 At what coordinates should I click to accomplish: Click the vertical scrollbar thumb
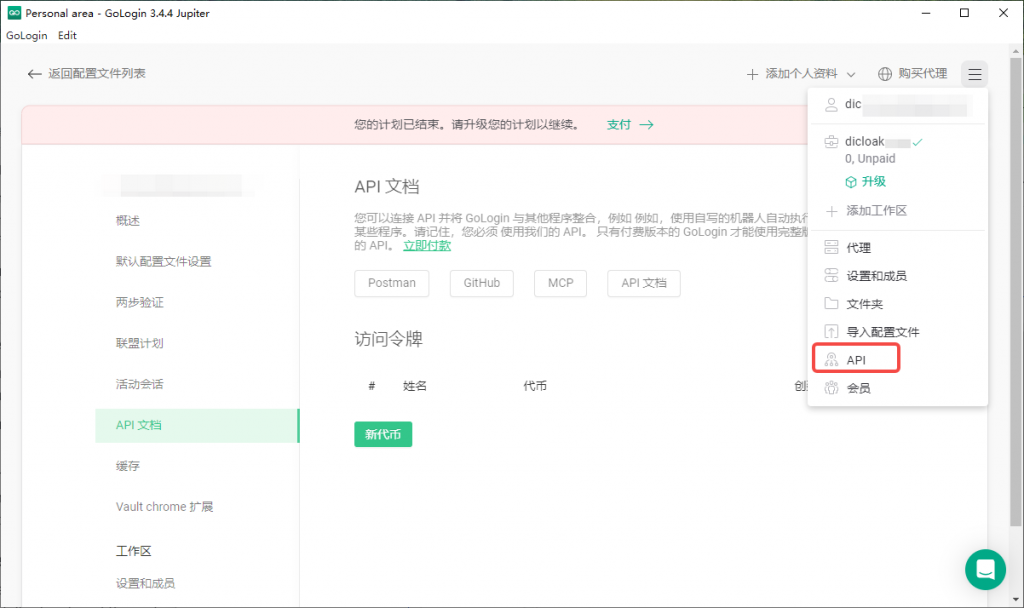(x=1016, y=292)
